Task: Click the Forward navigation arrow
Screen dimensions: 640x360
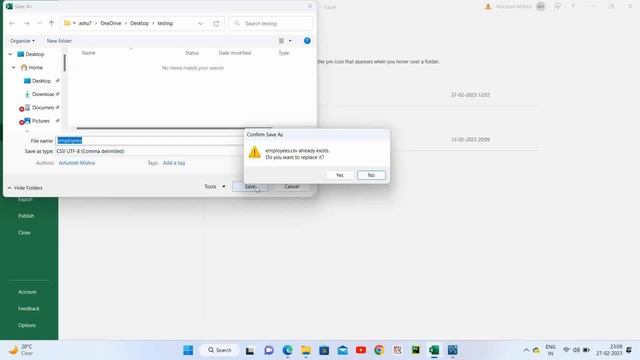Action: [27, 23]
